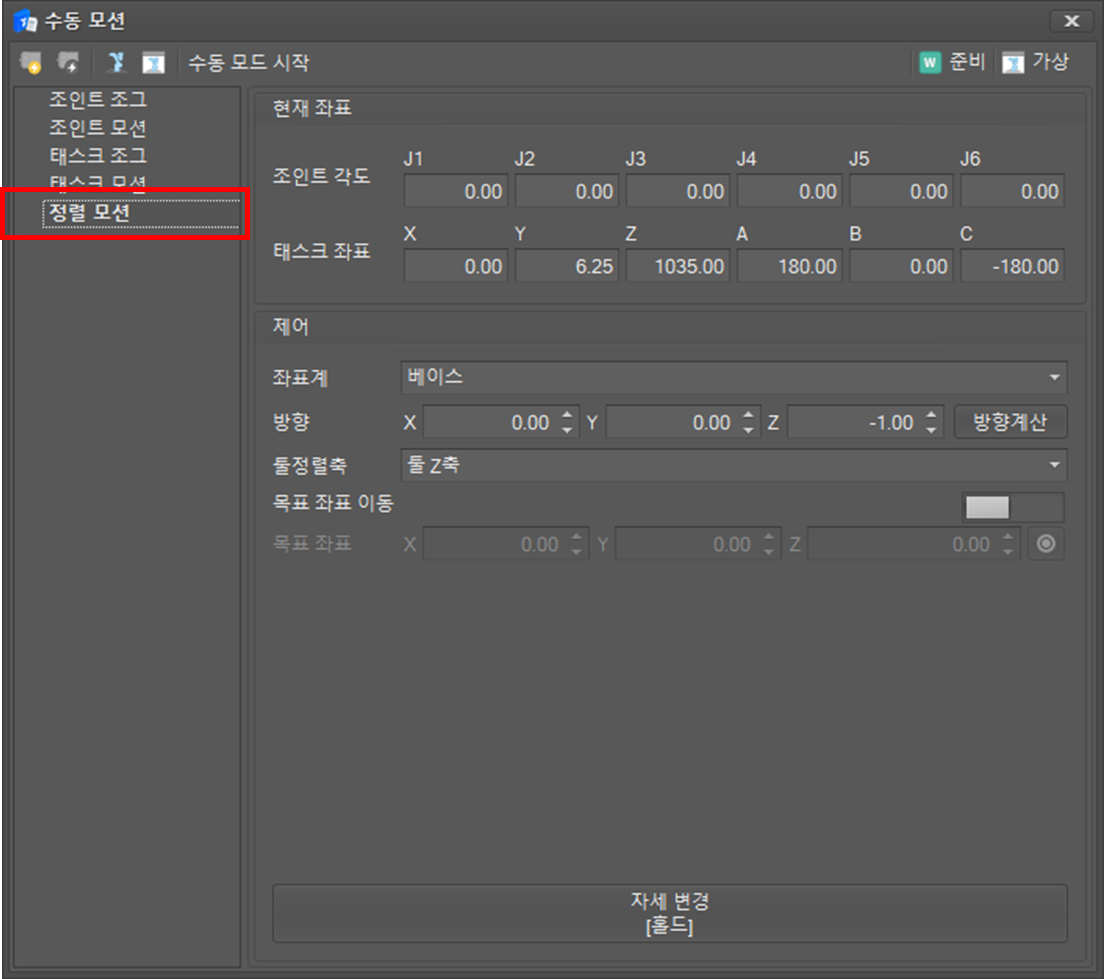Open the 좌표계 dropdown showing 베이스
The width and height of the screenshot is (1104, 979).
(733, 378)
